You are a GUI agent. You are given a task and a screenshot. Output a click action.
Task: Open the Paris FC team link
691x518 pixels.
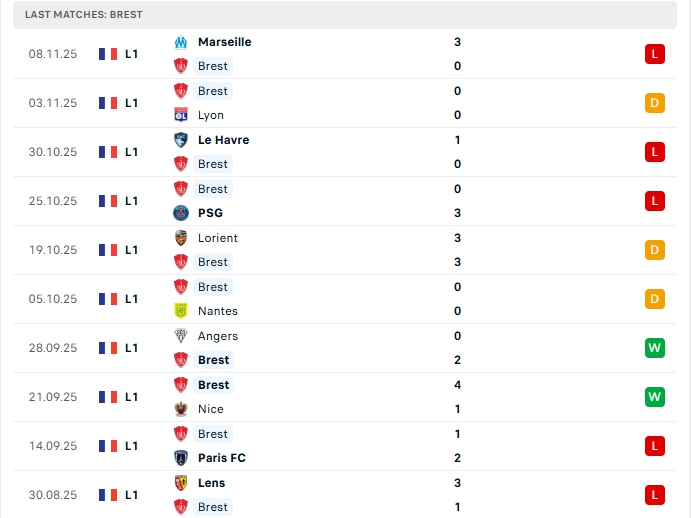[221, 458]
